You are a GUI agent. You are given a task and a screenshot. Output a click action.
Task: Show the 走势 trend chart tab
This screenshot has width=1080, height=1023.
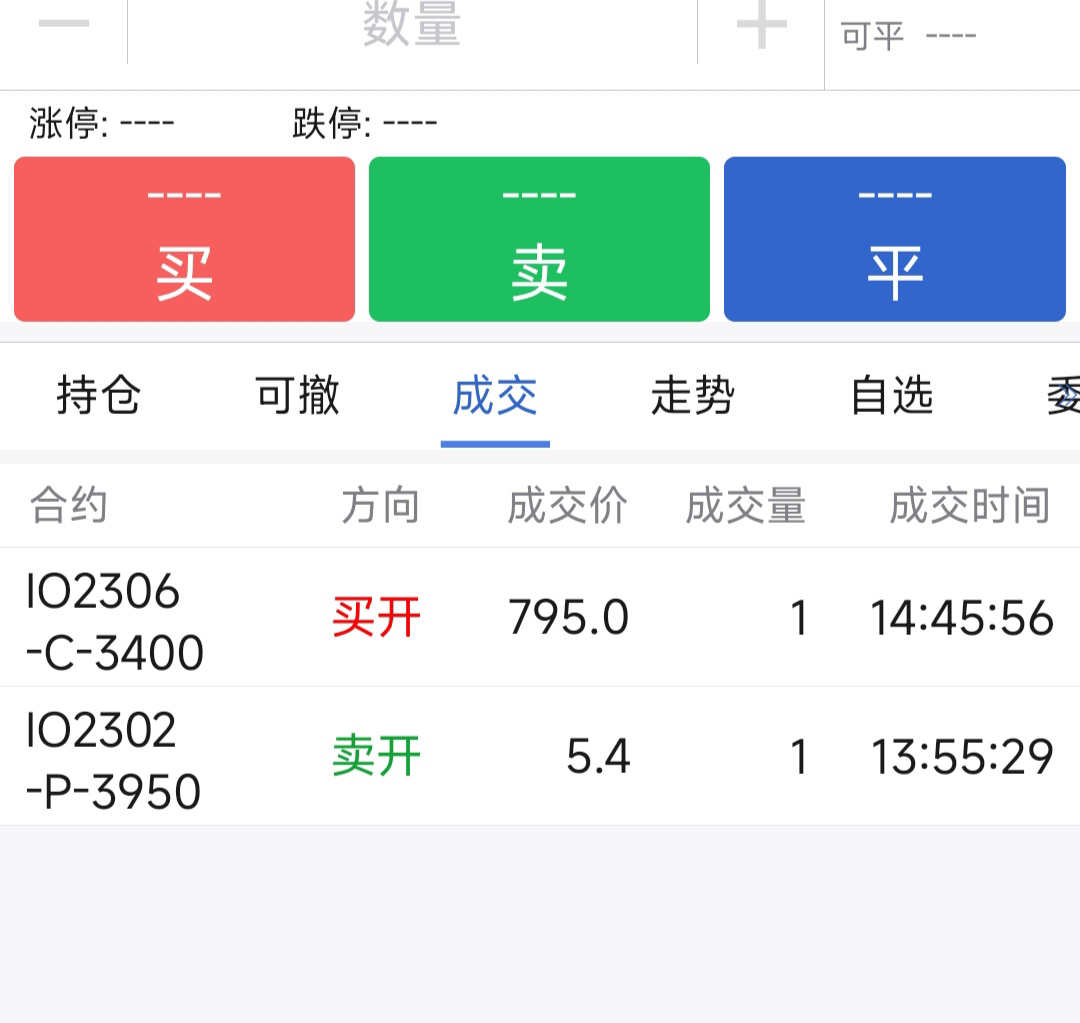(693, 396)
